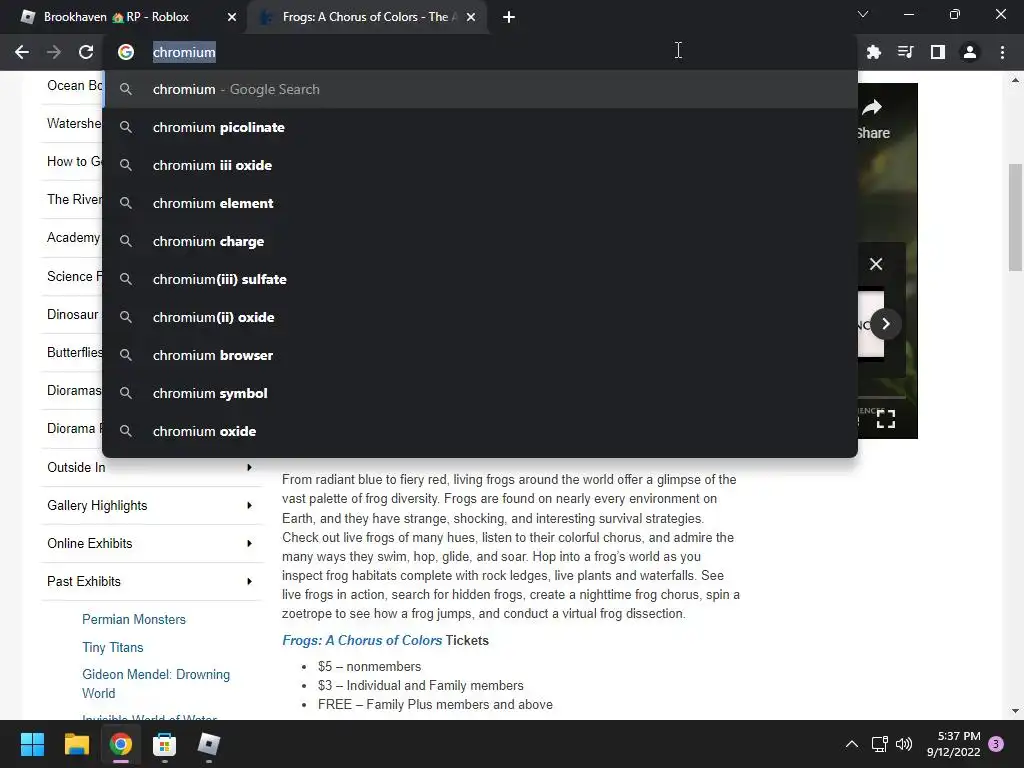Viewport: 1024px width, 768px height.
Task: Open the Gallery Highlights sidebar link
Action: coord(97,505)
